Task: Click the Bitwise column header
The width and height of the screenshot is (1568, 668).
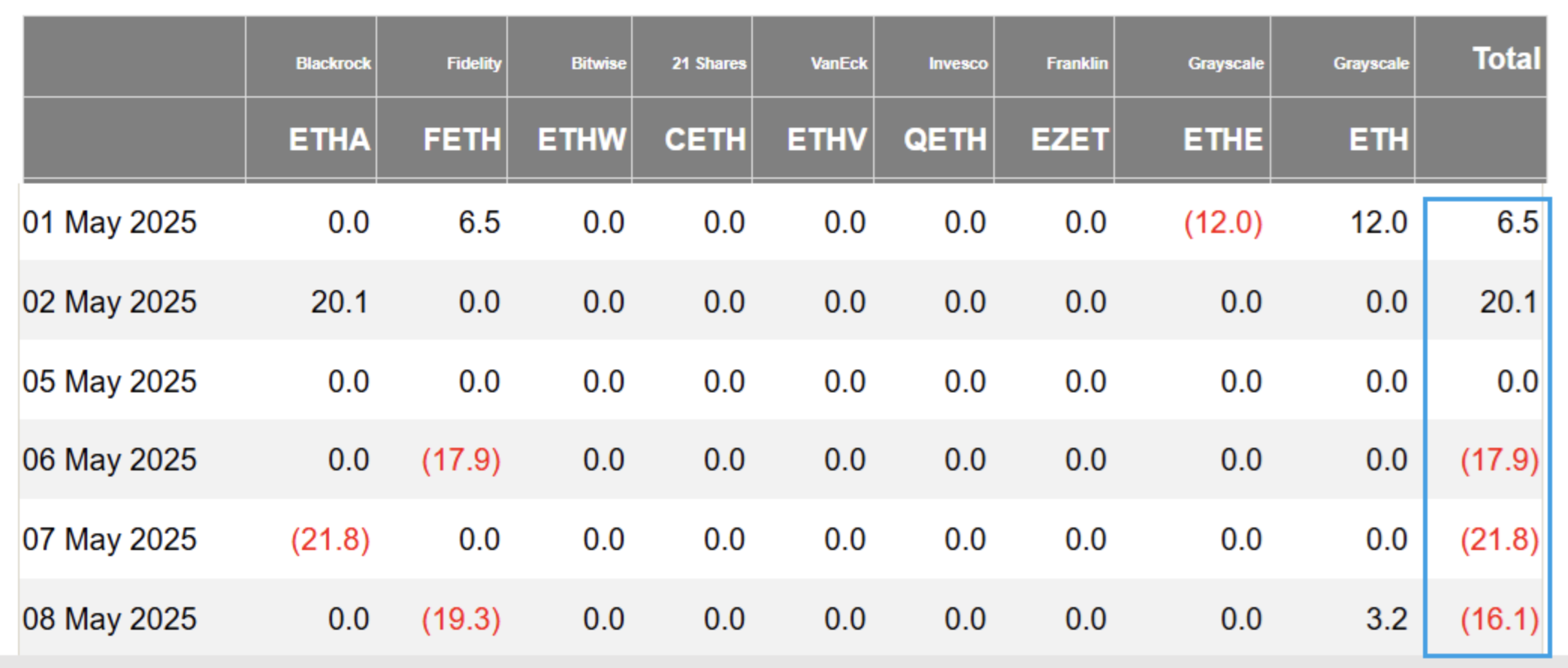Action: (598, 64)
